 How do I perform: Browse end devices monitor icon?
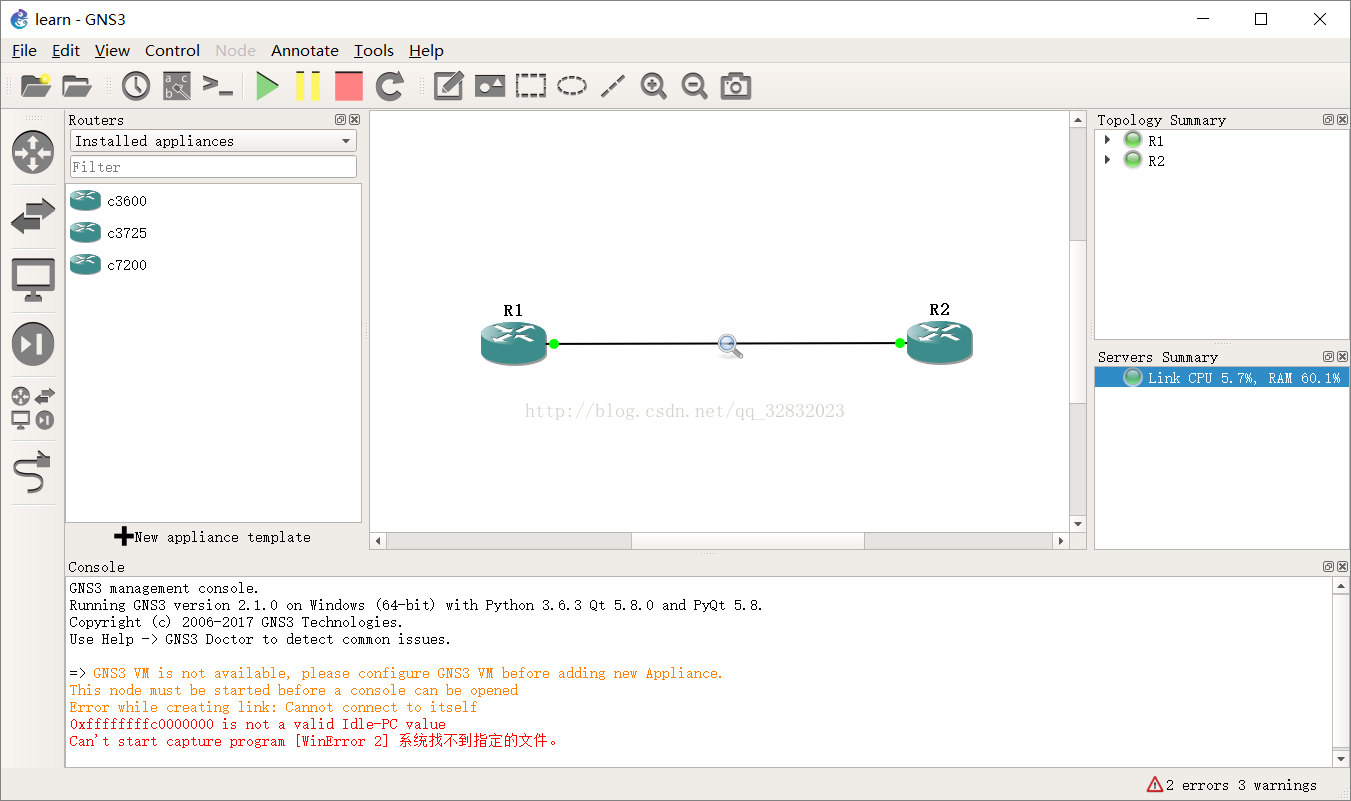[33, 280]
